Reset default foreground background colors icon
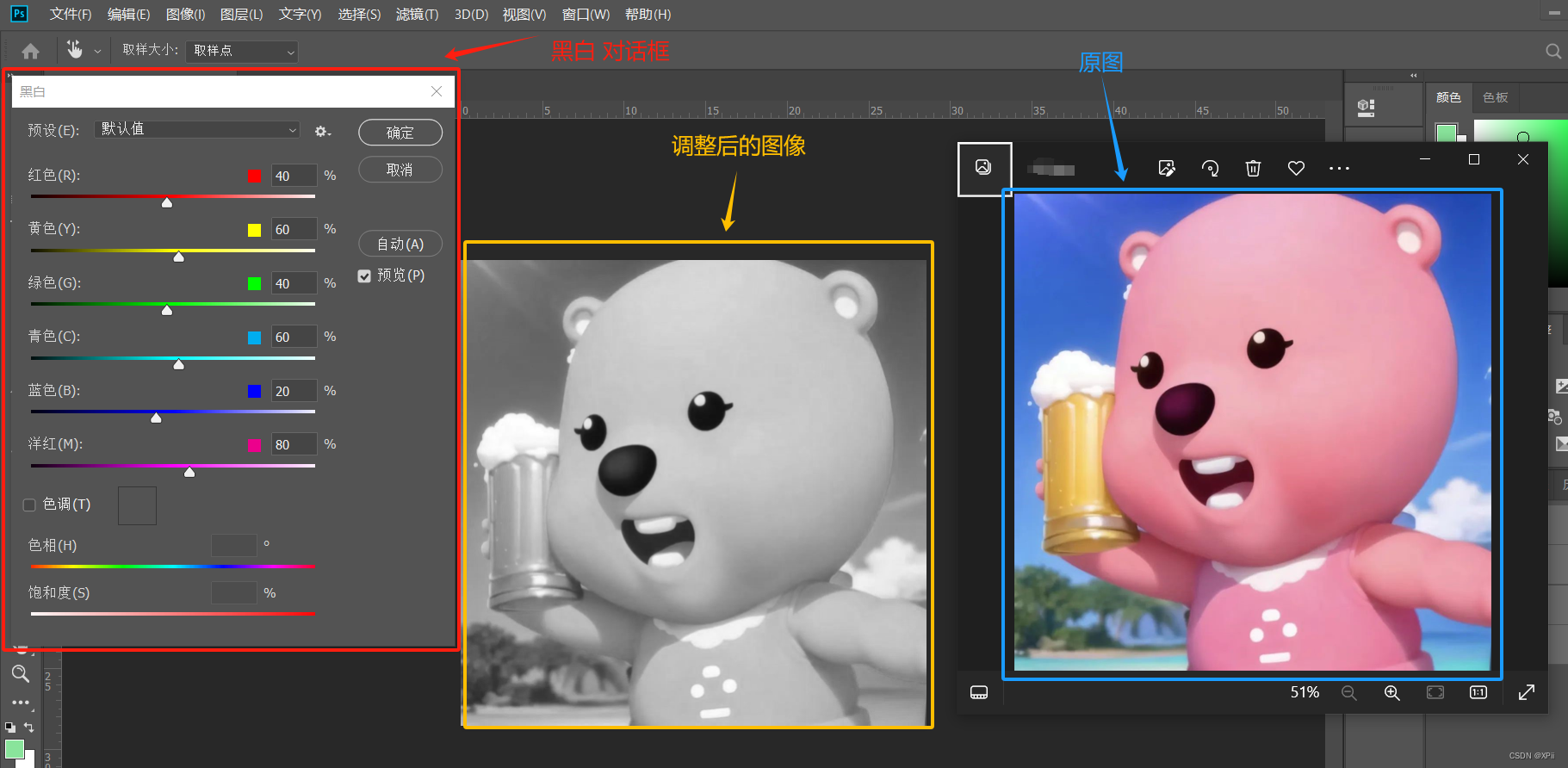Viewport: 1568px width, 768px height. [x=10, y=728]
